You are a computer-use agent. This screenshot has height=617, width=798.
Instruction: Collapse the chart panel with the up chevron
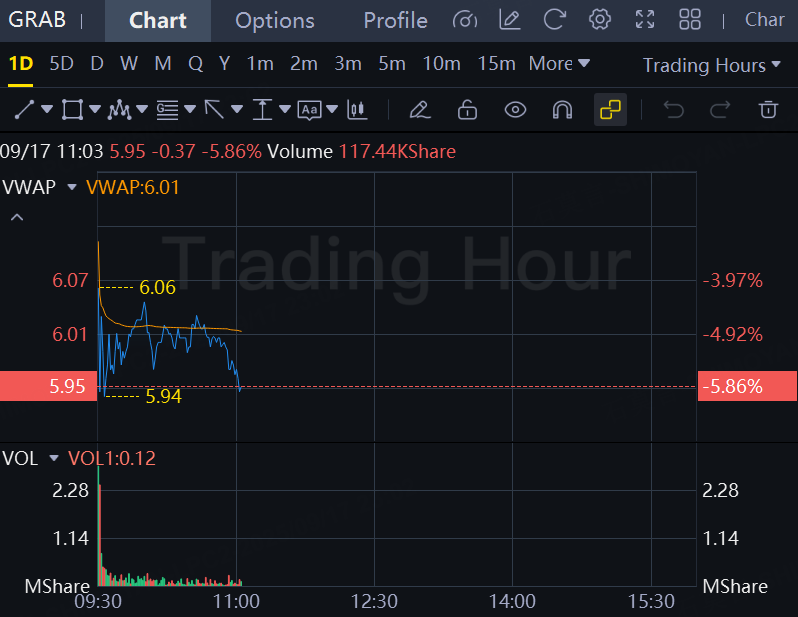[17, 217]
